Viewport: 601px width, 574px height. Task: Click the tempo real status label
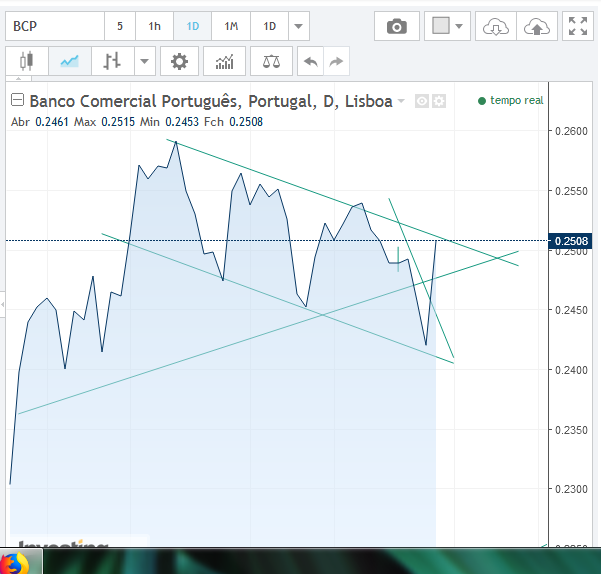[x=516, y=100]
